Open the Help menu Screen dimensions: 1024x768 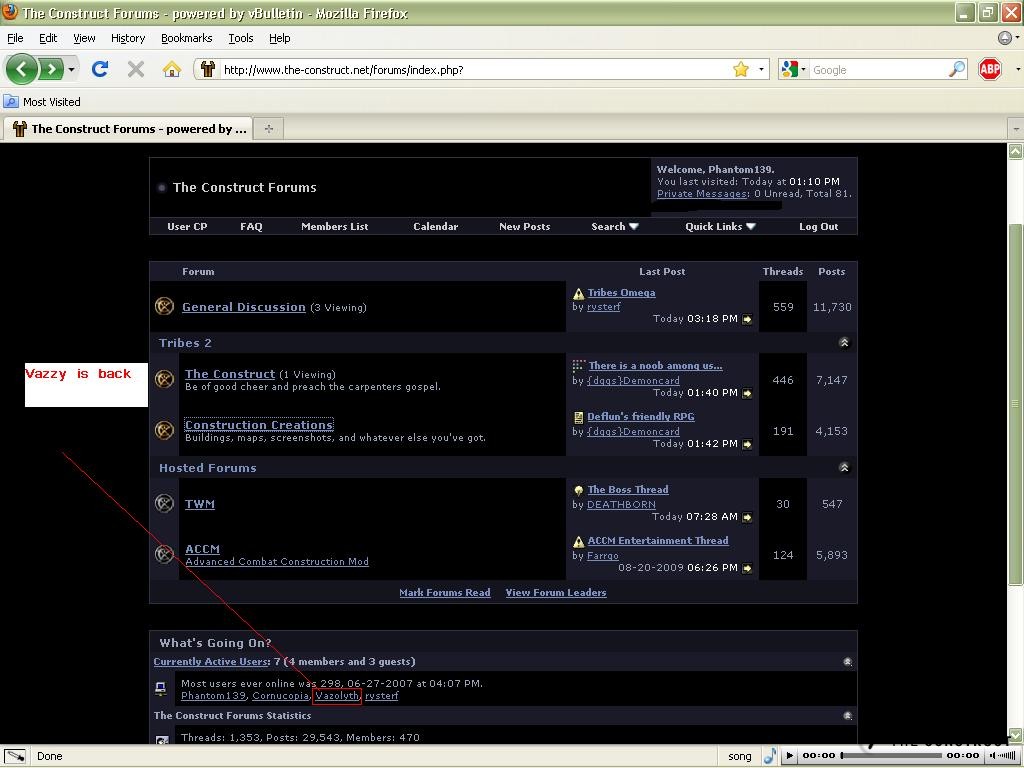tap(280, 39)
